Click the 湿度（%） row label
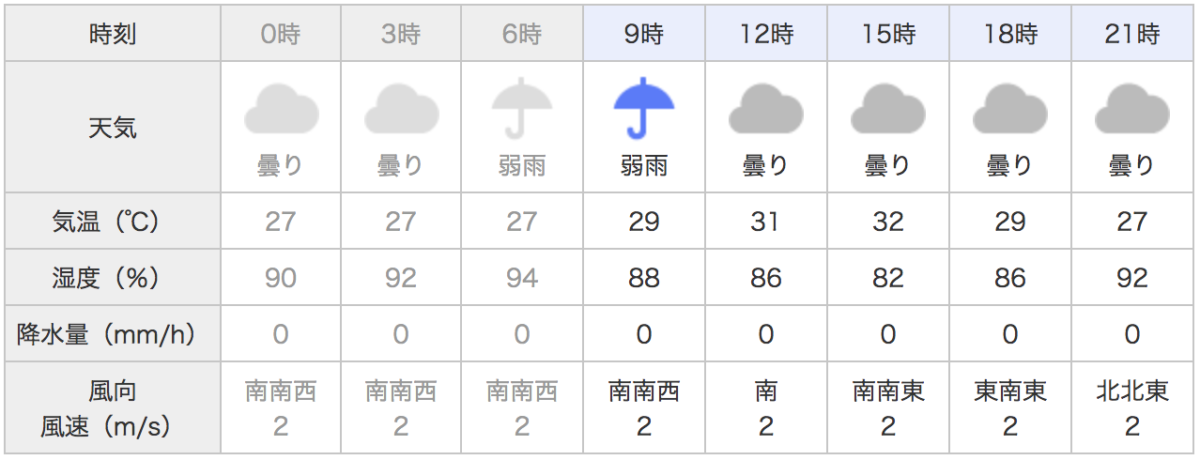1200x460 pixels. [x=113, y=277]
